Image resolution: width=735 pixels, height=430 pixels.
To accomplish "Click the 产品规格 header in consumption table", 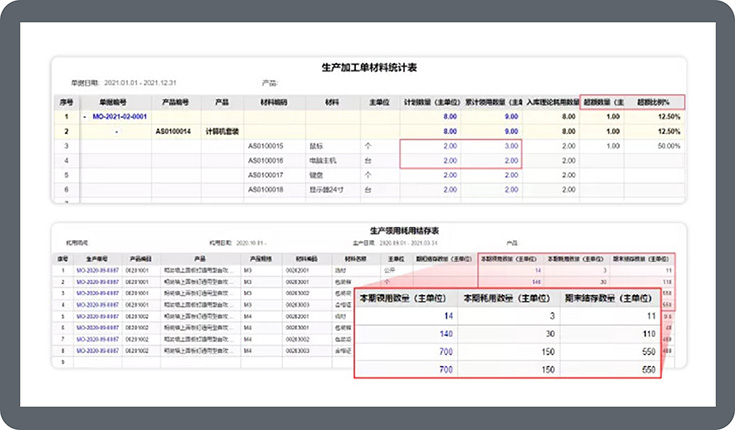I will tap(261, 259).
